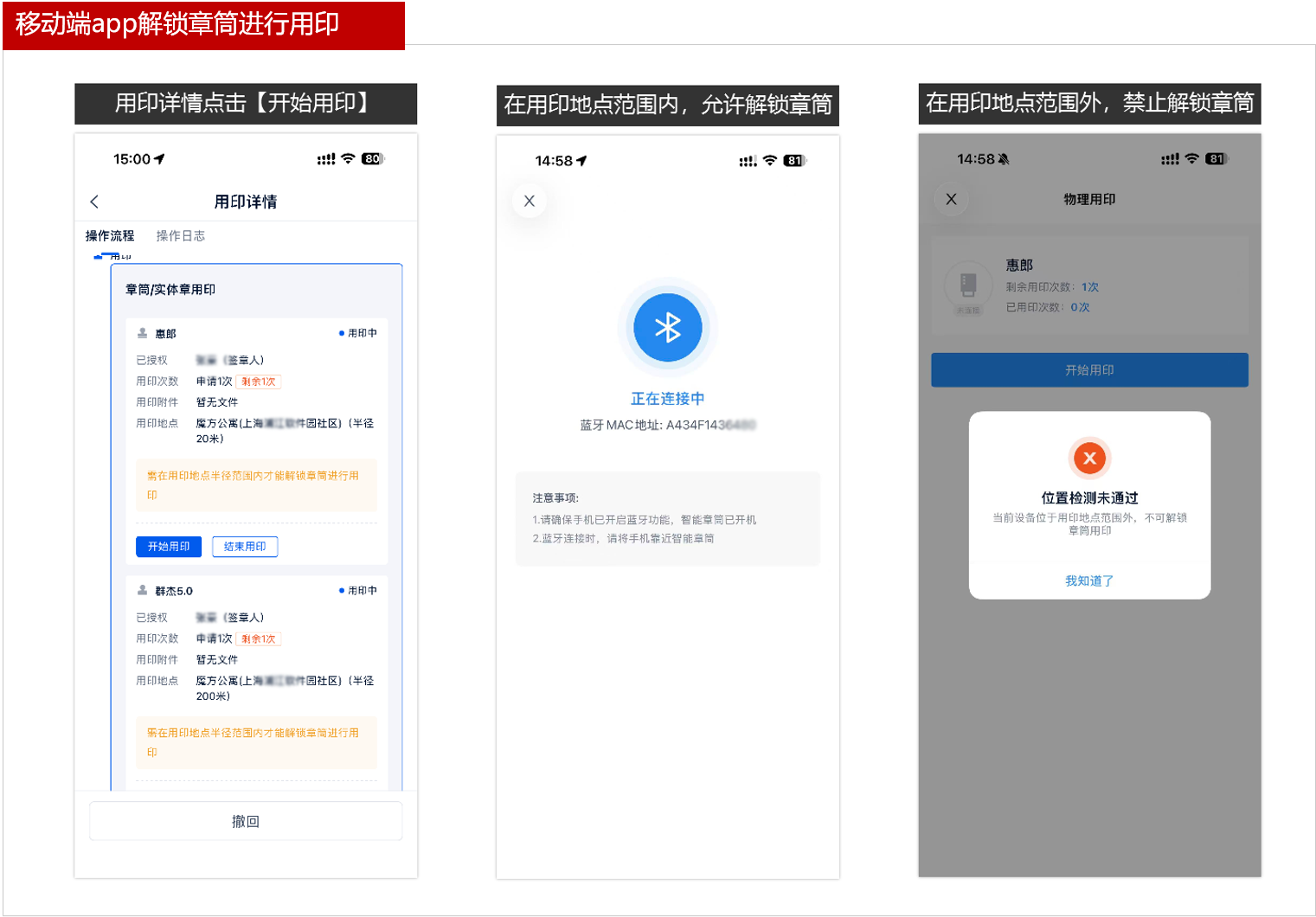Click the 蓝牙 MAC 地址 text line
Viewport: 1316px width, 917px height.
667,425
